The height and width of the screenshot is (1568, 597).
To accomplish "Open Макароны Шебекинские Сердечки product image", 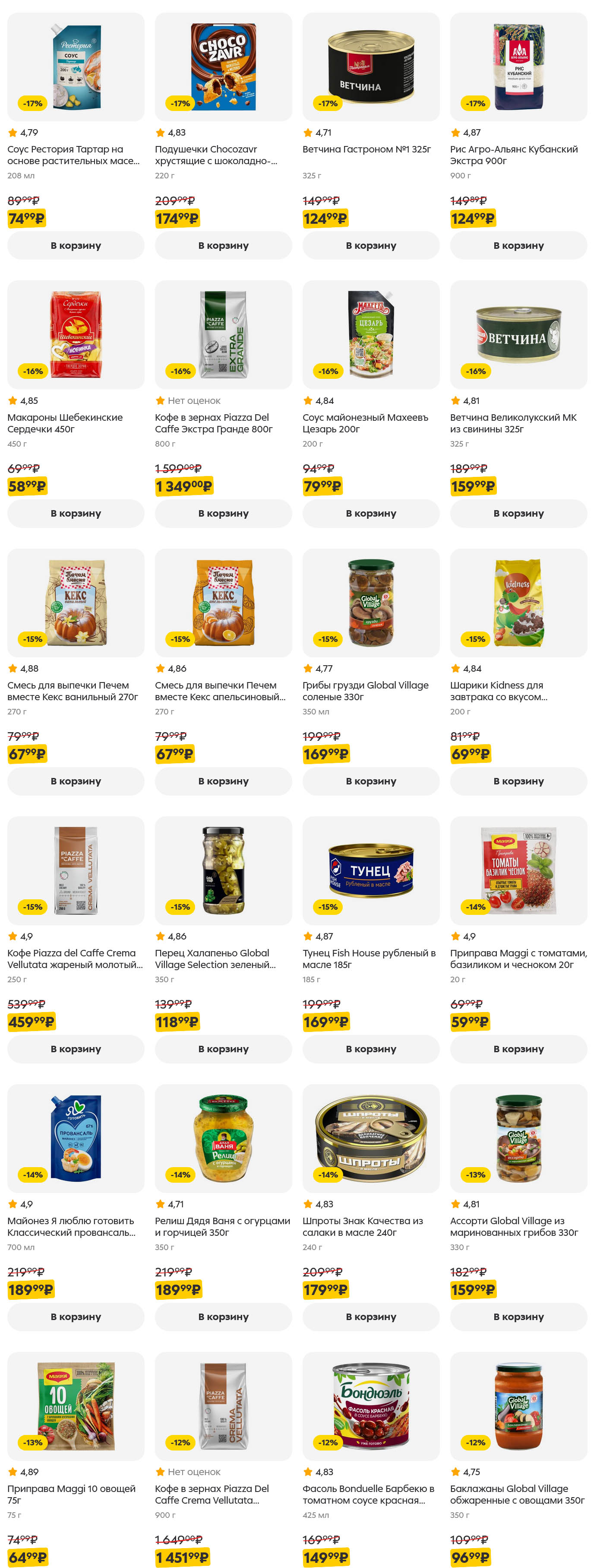I will (76, 335).
